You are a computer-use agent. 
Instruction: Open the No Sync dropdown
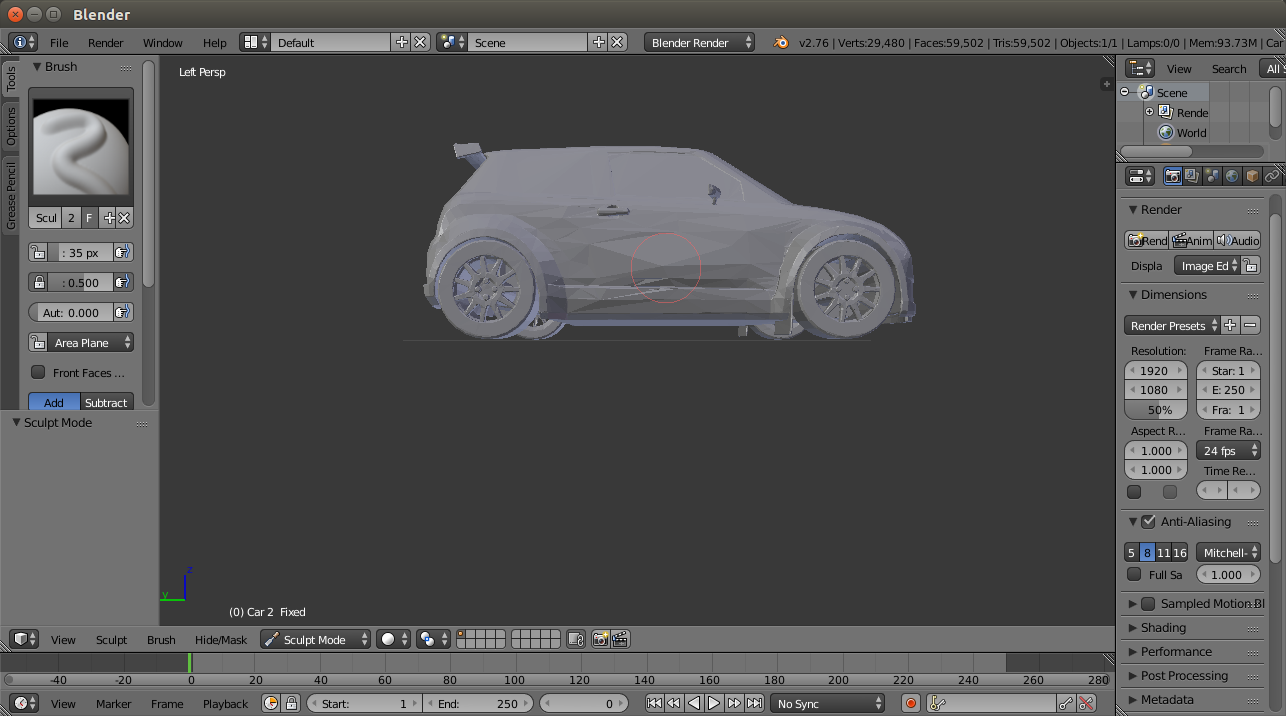click(827, 704)
